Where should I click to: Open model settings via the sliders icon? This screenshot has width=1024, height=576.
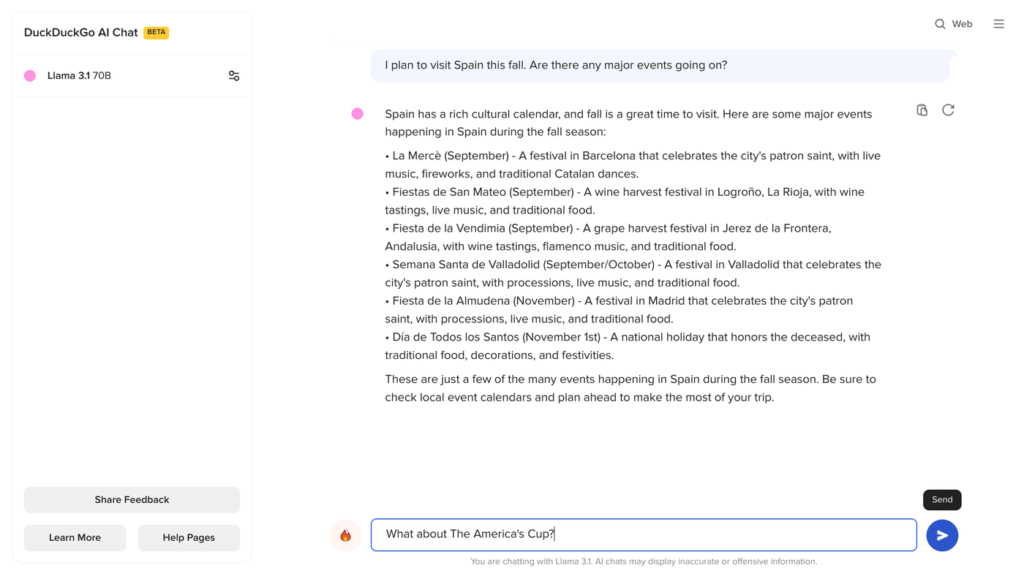pyautogui.click(x=233, y=75)
